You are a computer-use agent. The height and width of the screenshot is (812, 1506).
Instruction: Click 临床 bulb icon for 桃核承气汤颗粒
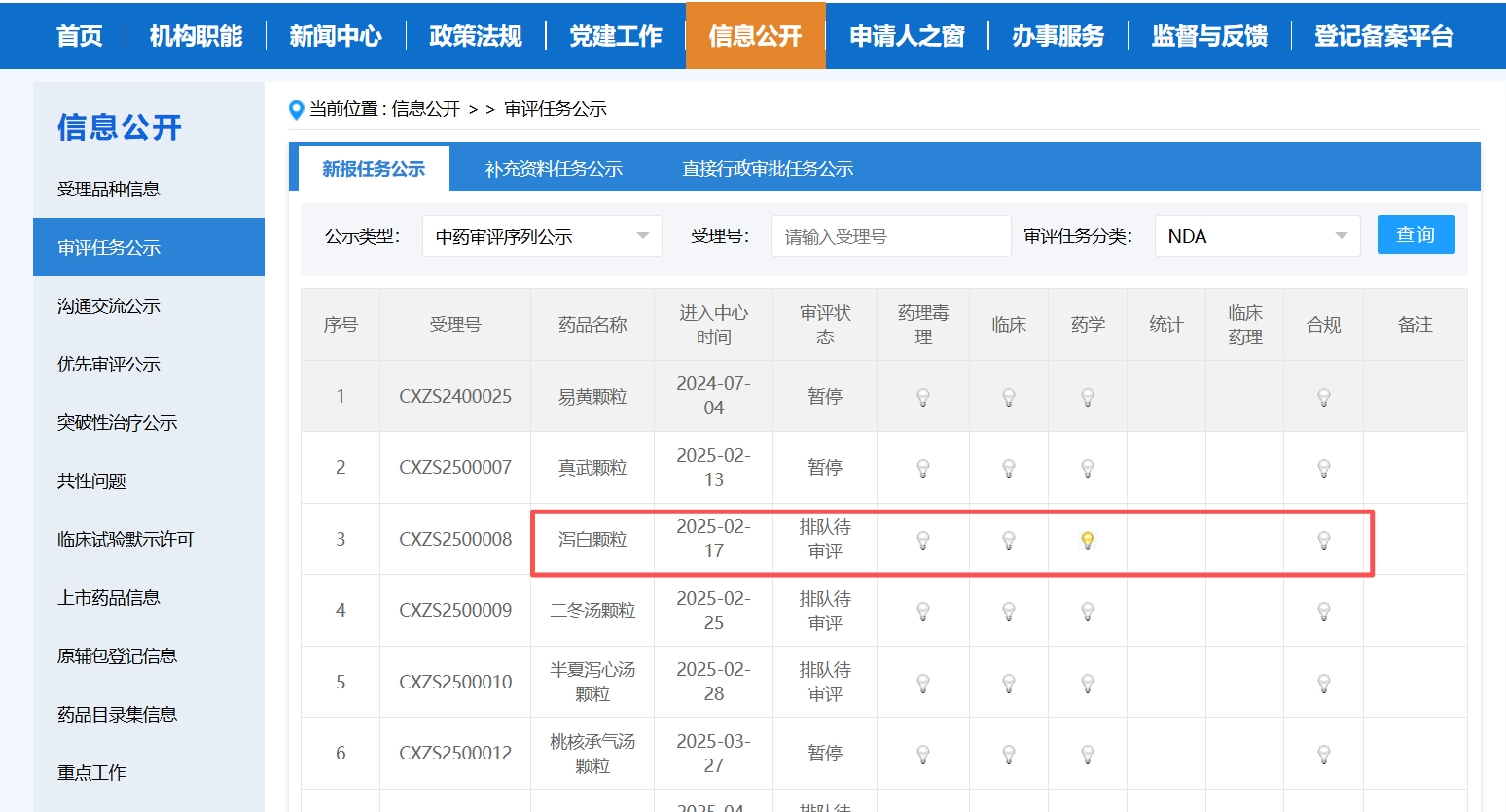(1009, 755)
